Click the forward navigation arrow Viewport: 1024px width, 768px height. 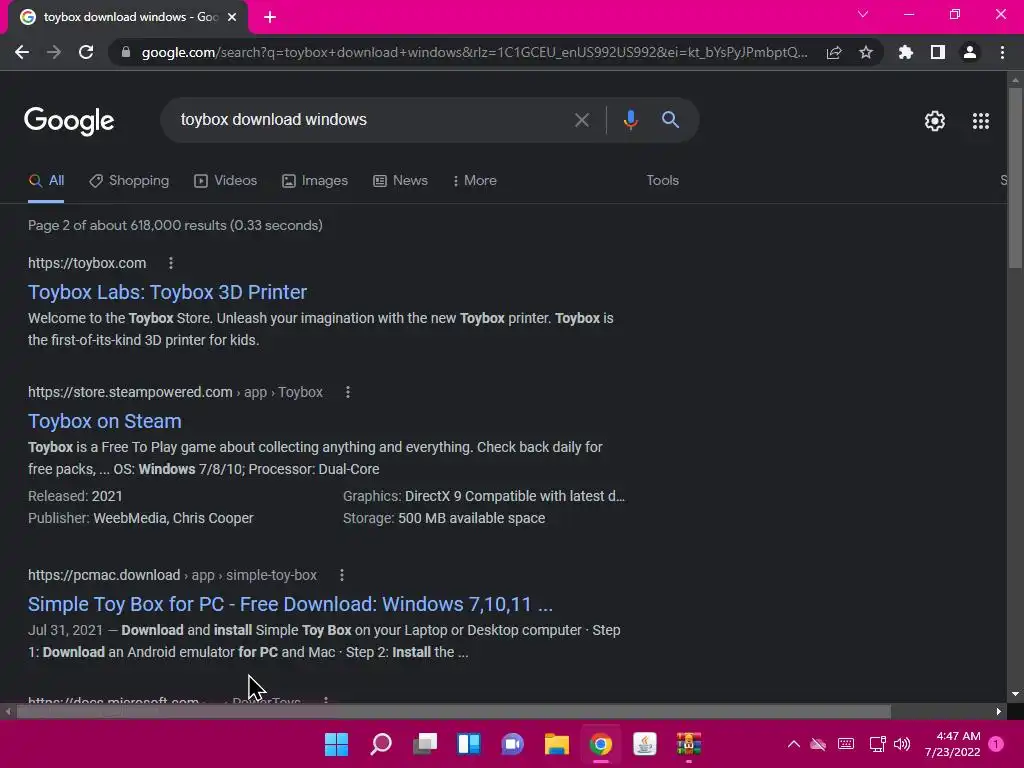tap(54, 52)
